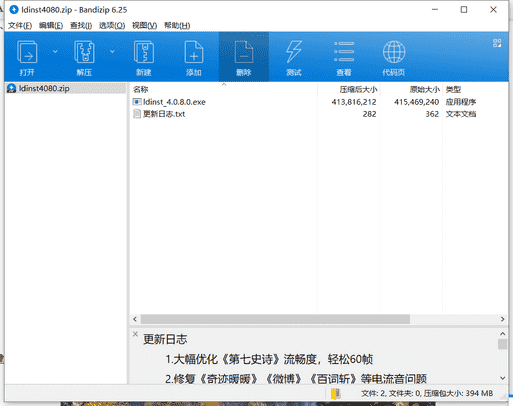Click the preview pane scroll-up arrow
Image resolution: width=513 pixels, height=406 pixels.
503,334
